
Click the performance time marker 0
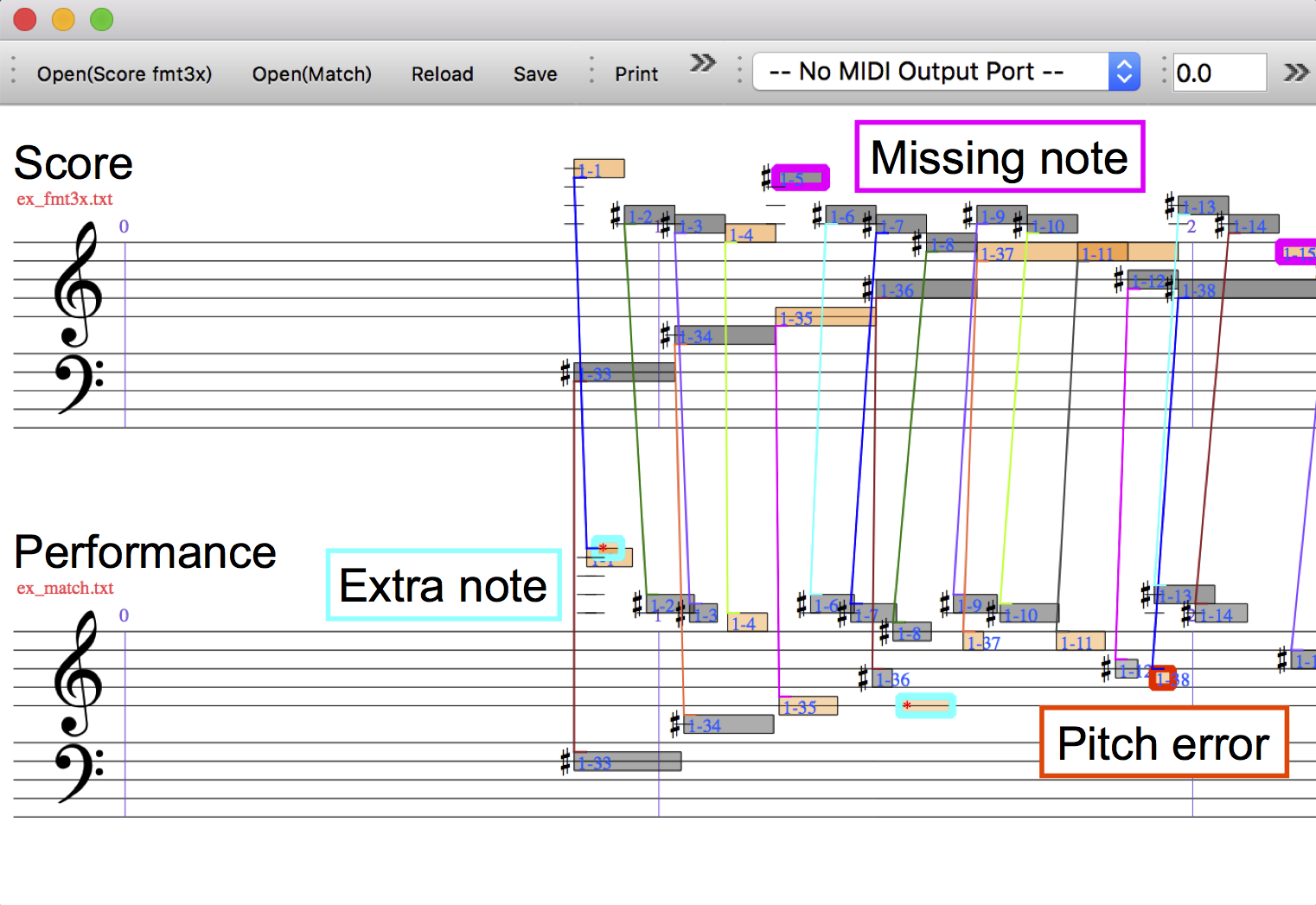[x=124, y=615]
